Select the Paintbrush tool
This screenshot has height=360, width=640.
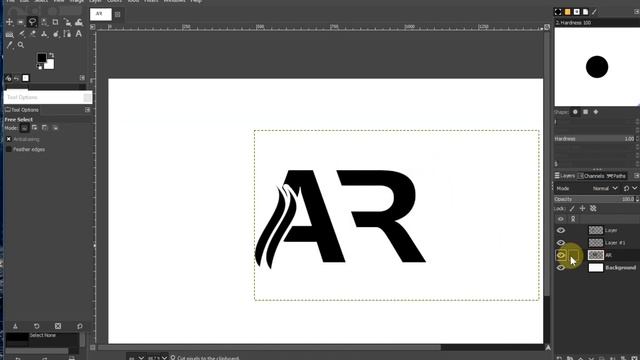pyautogui.click(x=21, y=34)
